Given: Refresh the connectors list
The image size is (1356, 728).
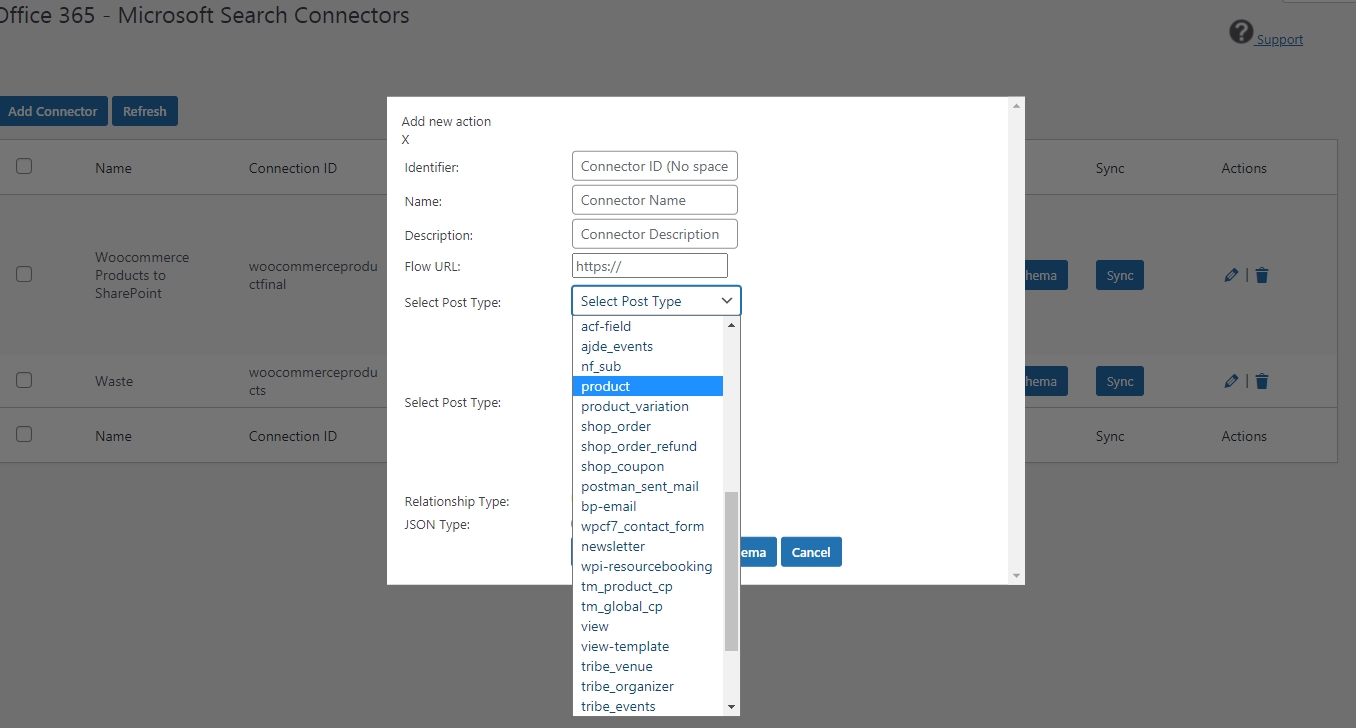Looking at the screenshot, I should pyautogui.click(x=145, y=111).
